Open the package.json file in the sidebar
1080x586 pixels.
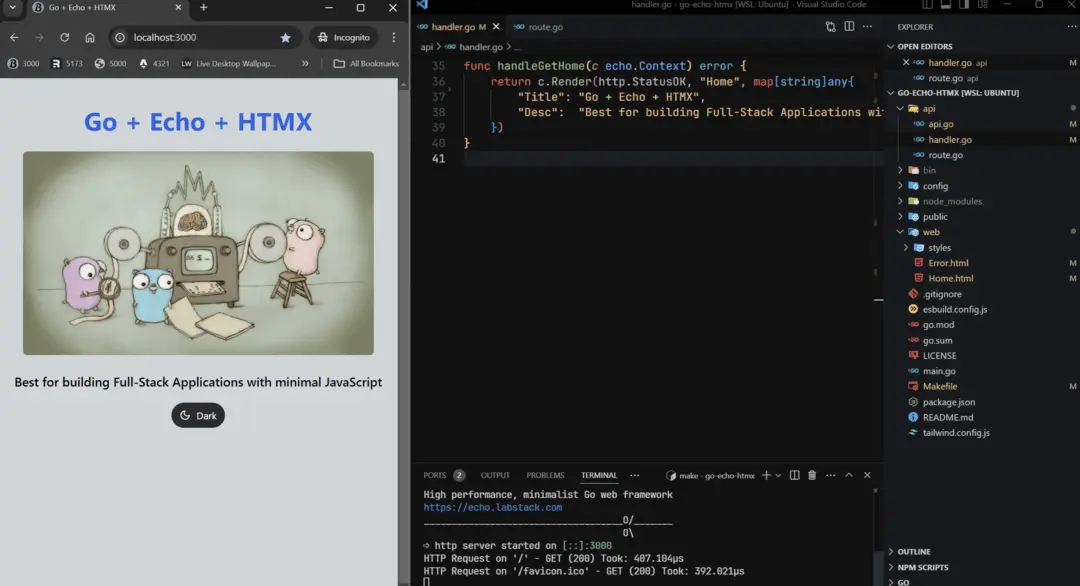[x=951, y=402]
